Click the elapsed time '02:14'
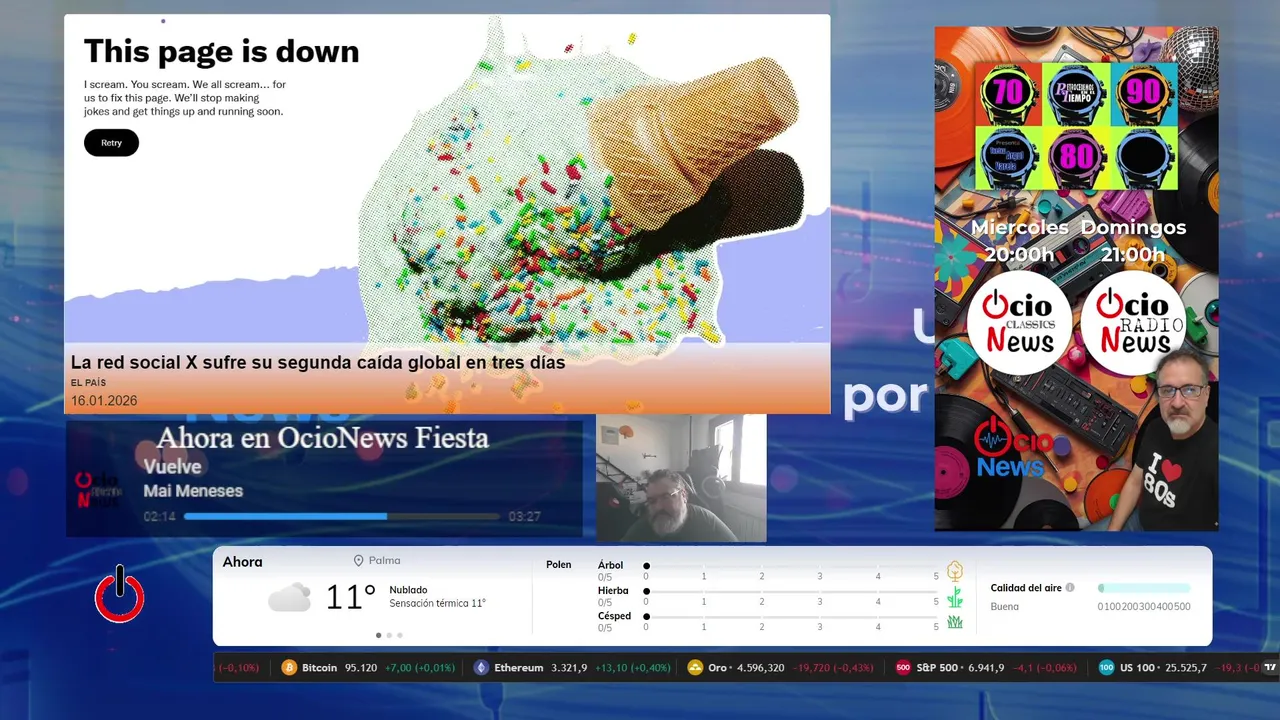This screenshot has width=1280, height=720. pyautogui.click(x=160, y=517)
